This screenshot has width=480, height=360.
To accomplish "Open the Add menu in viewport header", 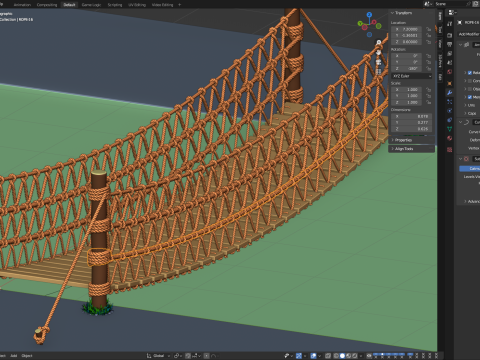I will point(14,356).
